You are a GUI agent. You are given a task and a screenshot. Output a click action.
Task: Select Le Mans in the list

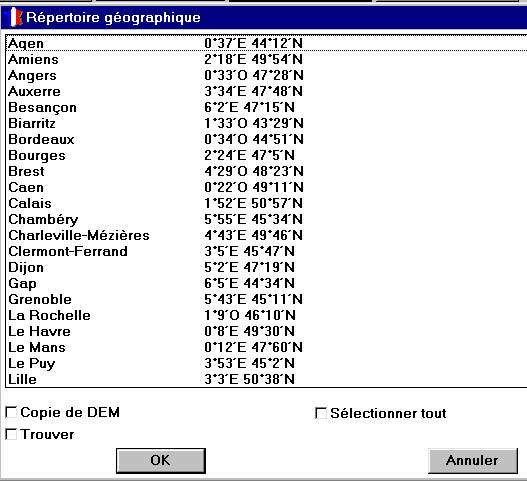tap(266, 347)
